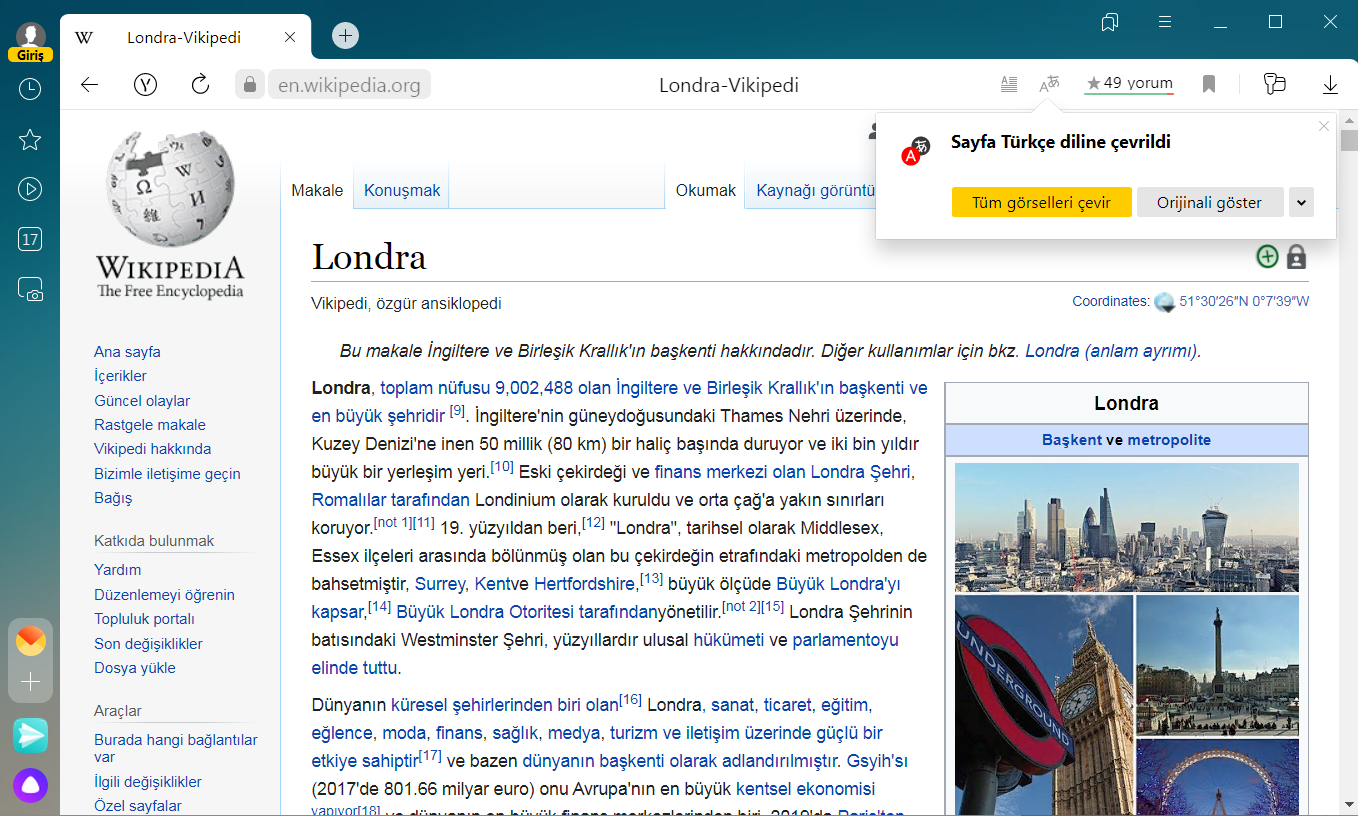Click the Bağış link
The height and width of the screenshot is (816, 1358).
click(113, 498)
